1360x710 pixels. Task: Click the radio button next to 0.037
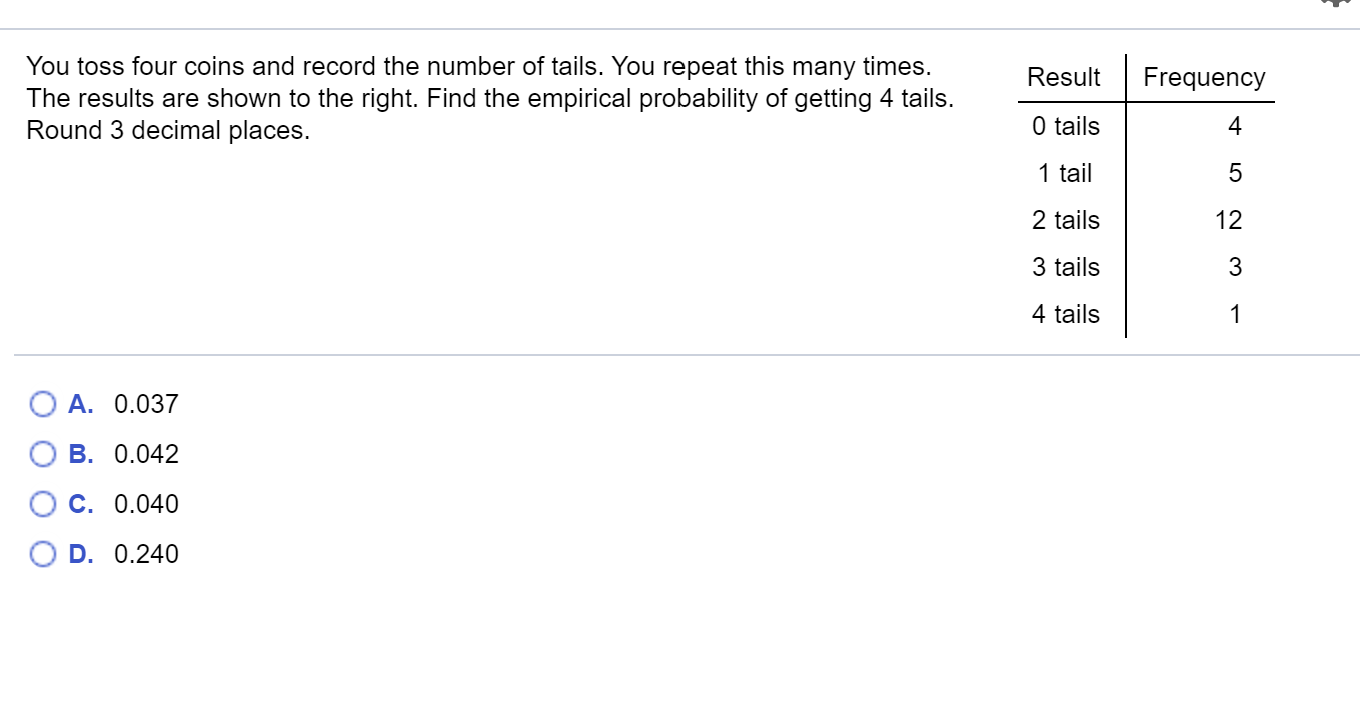(x=43, y=404)
